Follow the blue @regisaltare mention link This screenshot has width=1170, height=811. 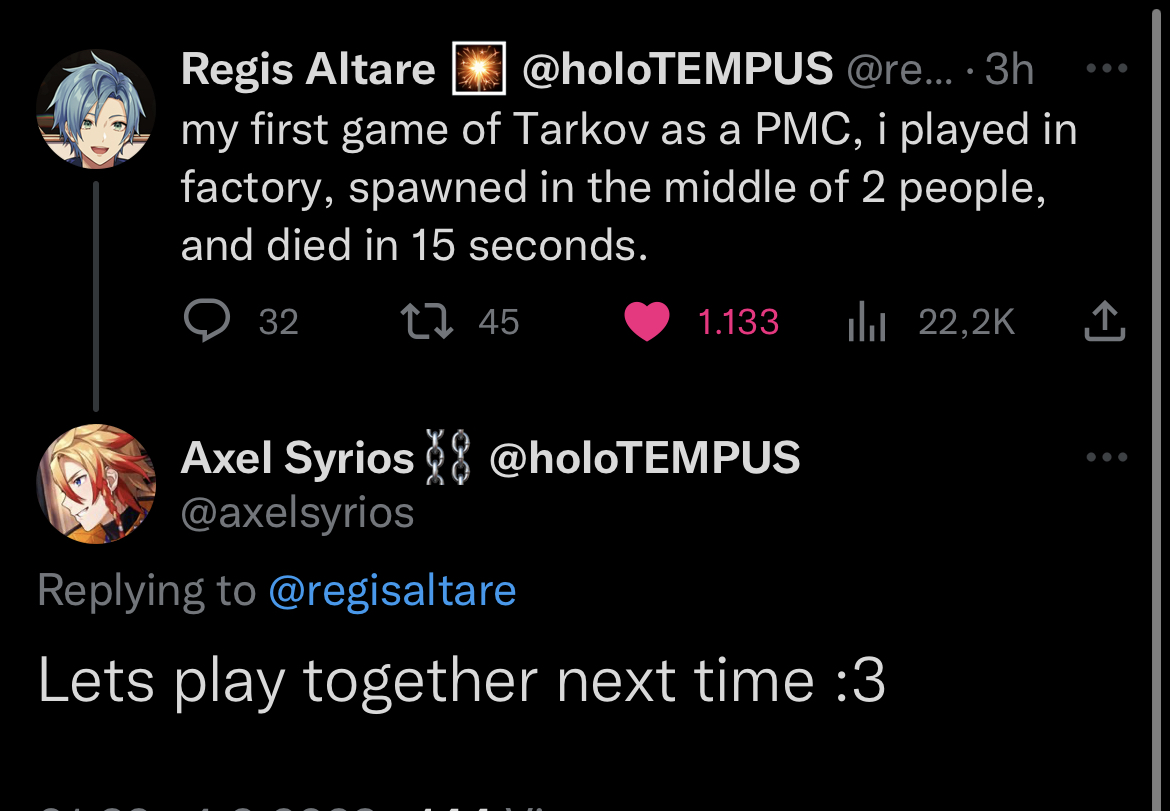(392, 590)
